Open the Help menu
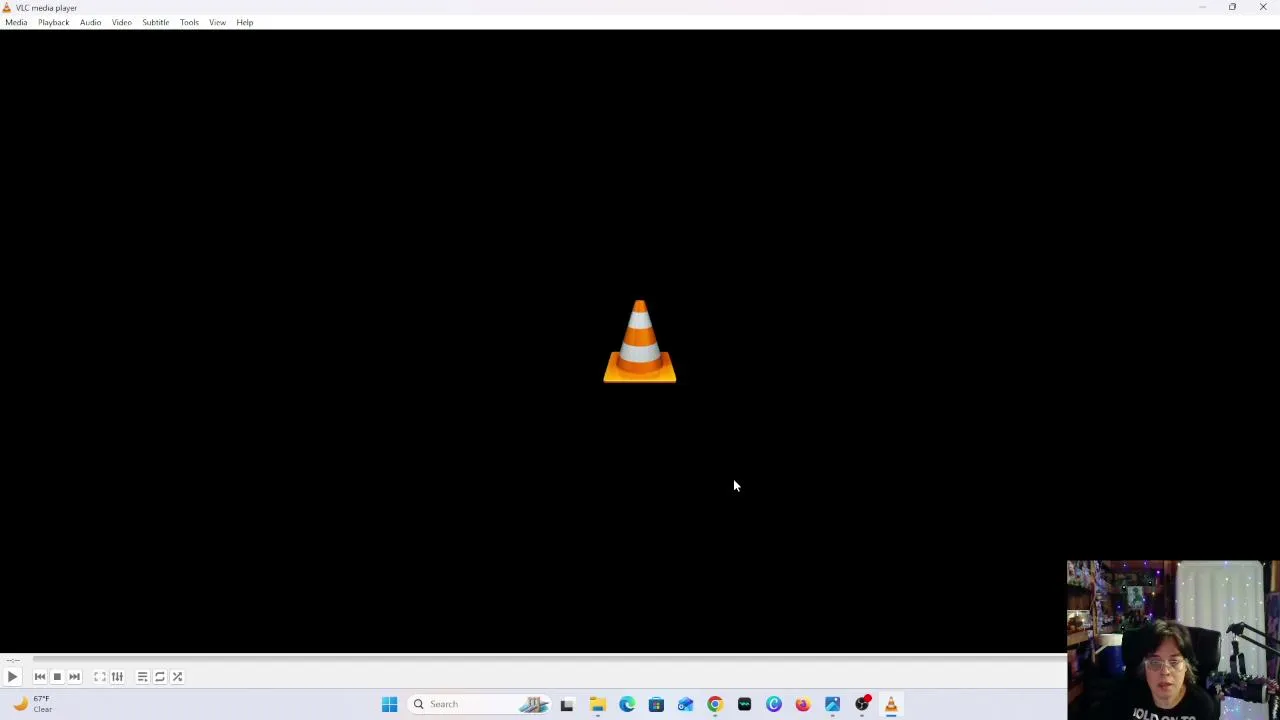This screenshot has width=1280, height=720. (245, 22)
